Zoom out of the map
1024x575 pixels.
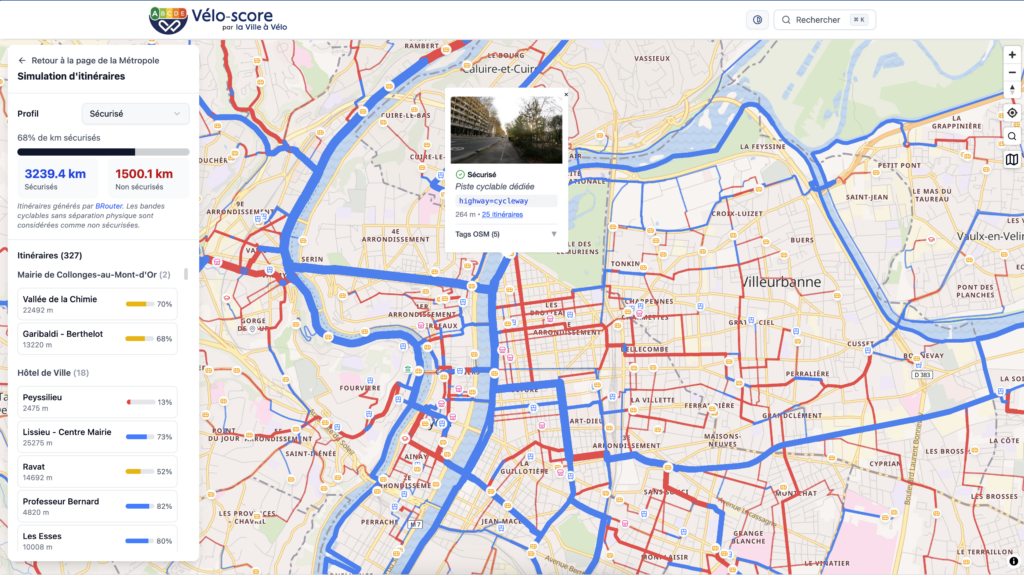[x=1011, y=72]
